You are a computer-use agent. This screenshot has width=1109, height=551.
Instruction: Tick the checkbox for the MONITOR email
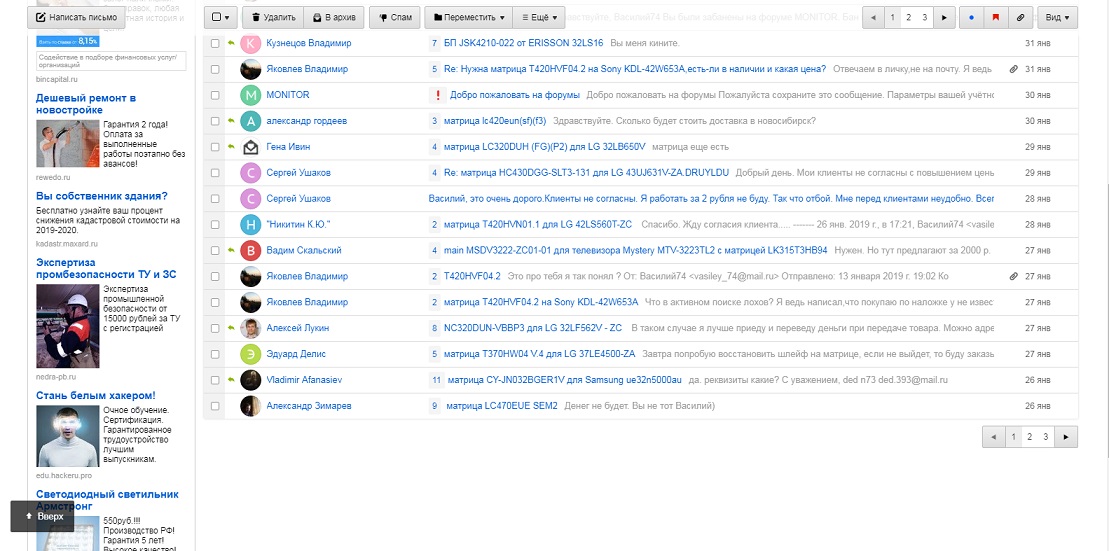pos(214,95)
